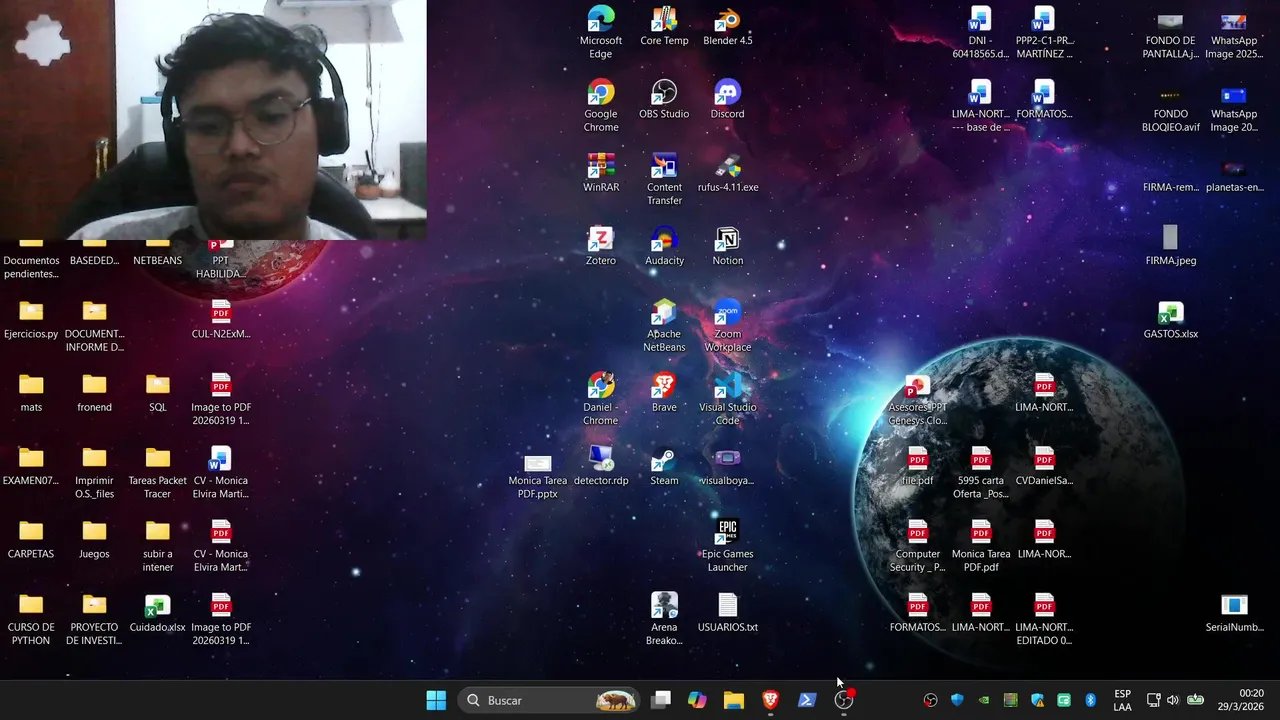
Task: Open Zoom Workplace shortcut
Action: coord(727,325)
